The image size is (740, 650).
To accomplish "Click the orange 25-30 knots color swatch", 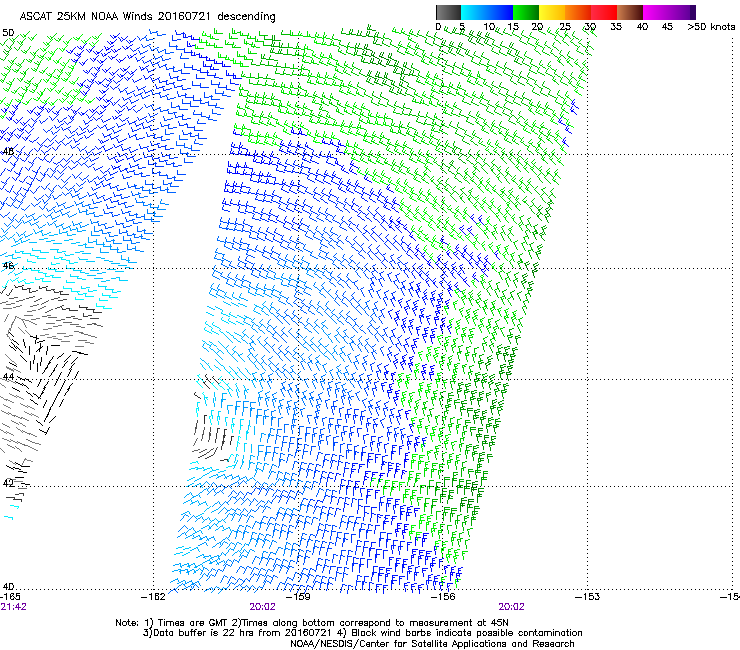I will coord(577,12).
